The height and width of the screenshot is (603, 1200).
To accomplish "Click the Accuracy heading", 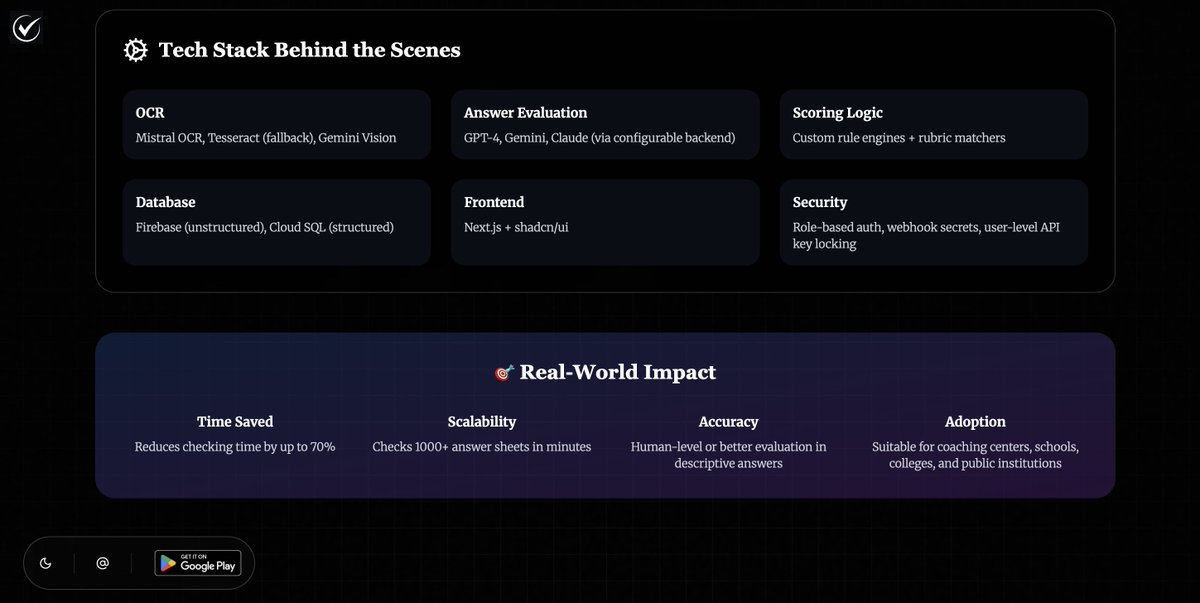I will [x=728, y=422].
